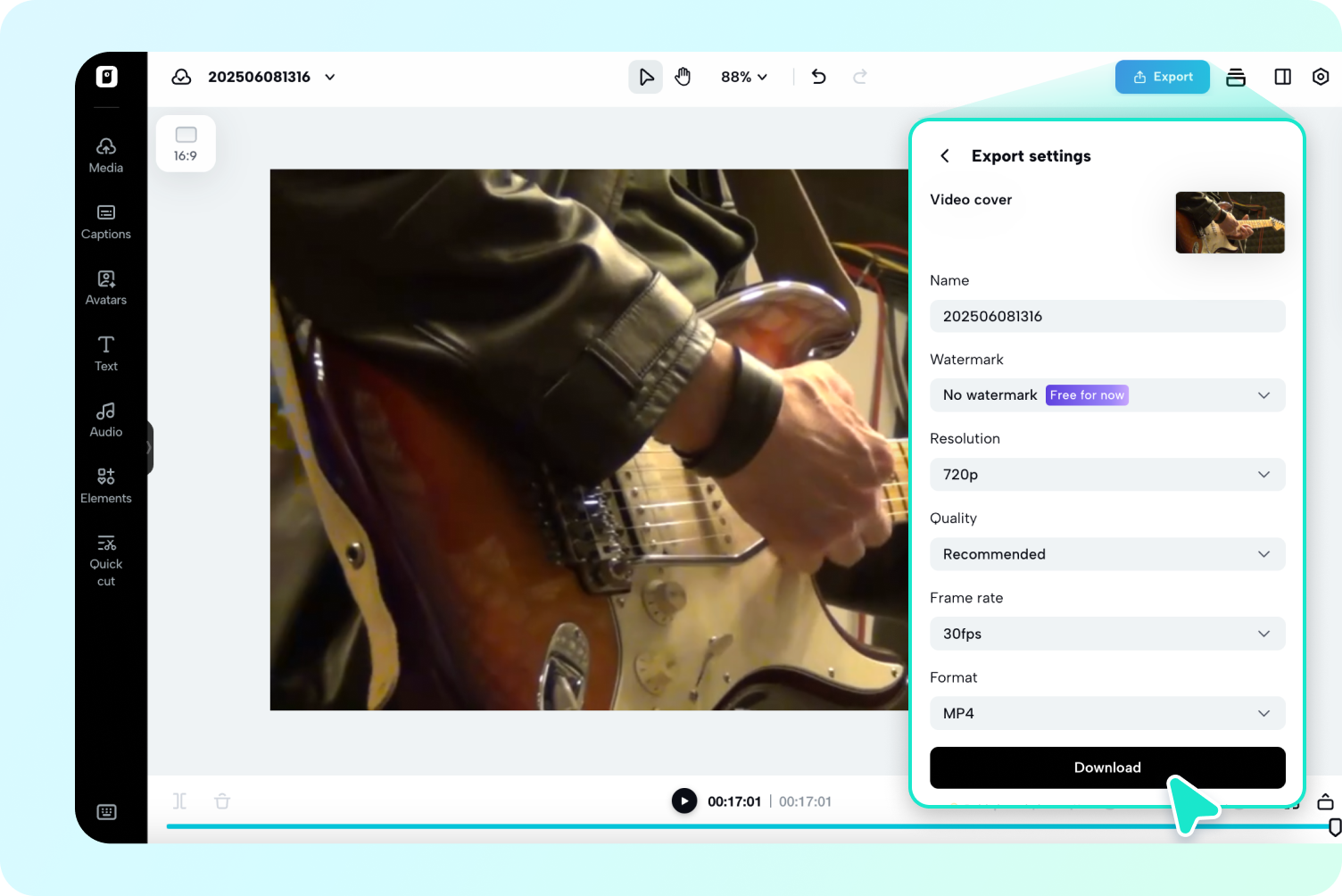Click the Export button
This screenshot has height=896, width=1342.
pyautogui.click(x=1163, y=77)
